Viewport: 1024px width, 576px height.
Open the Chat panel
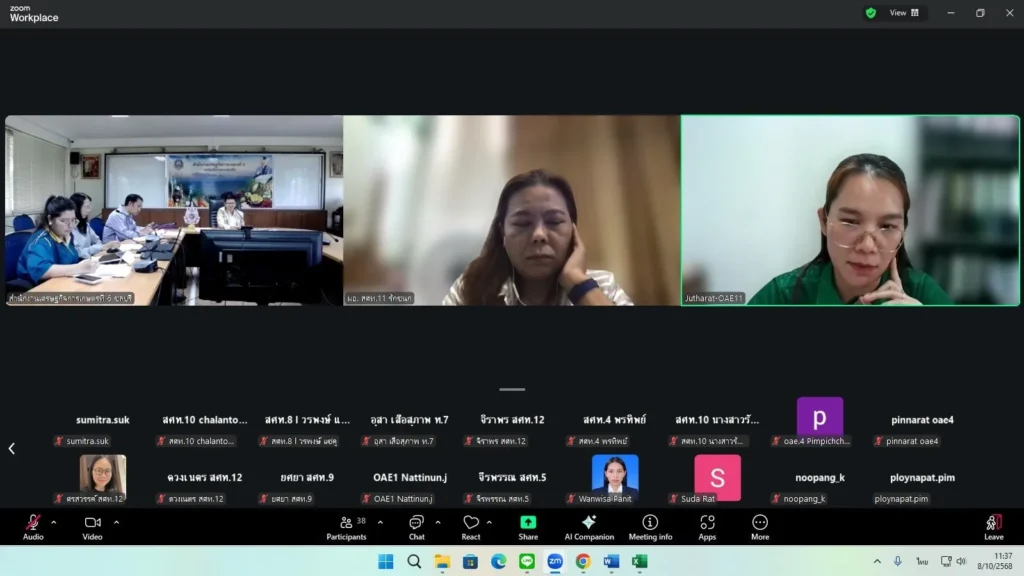(x=416, y=526)
